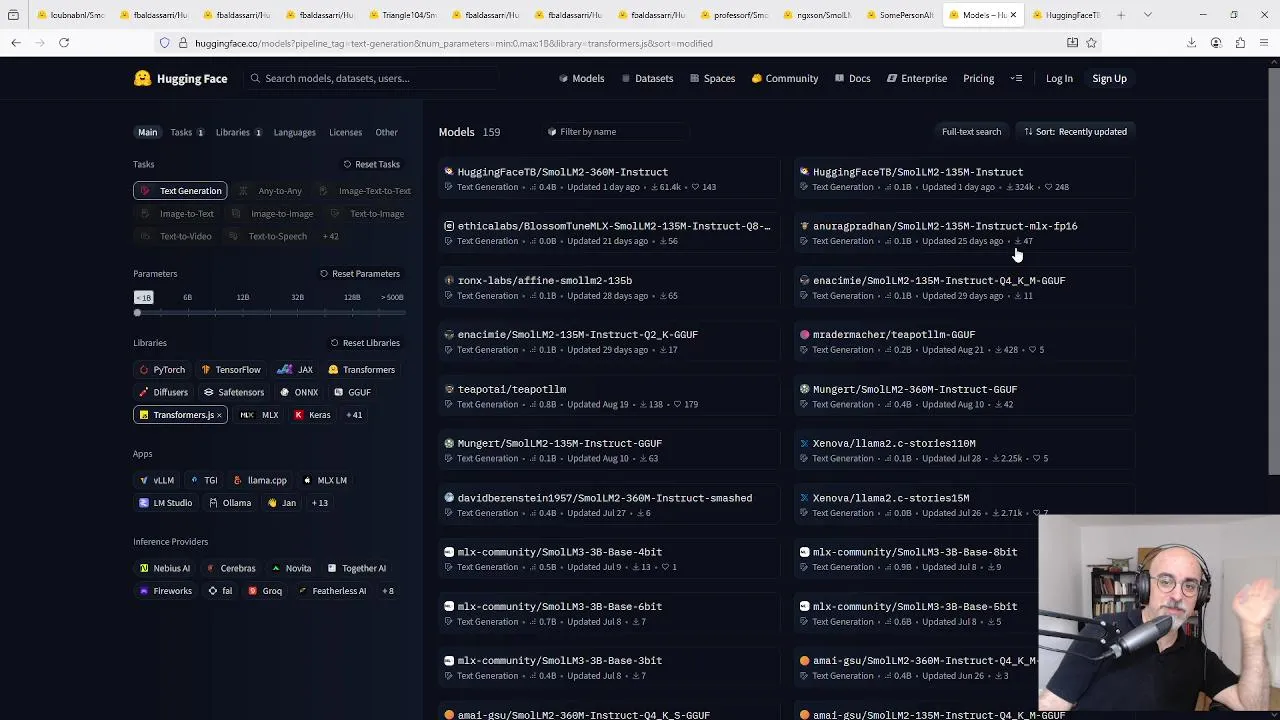The image size is (1280, 720).
Task: Click the Full-text search button
Action: (971, 132)
